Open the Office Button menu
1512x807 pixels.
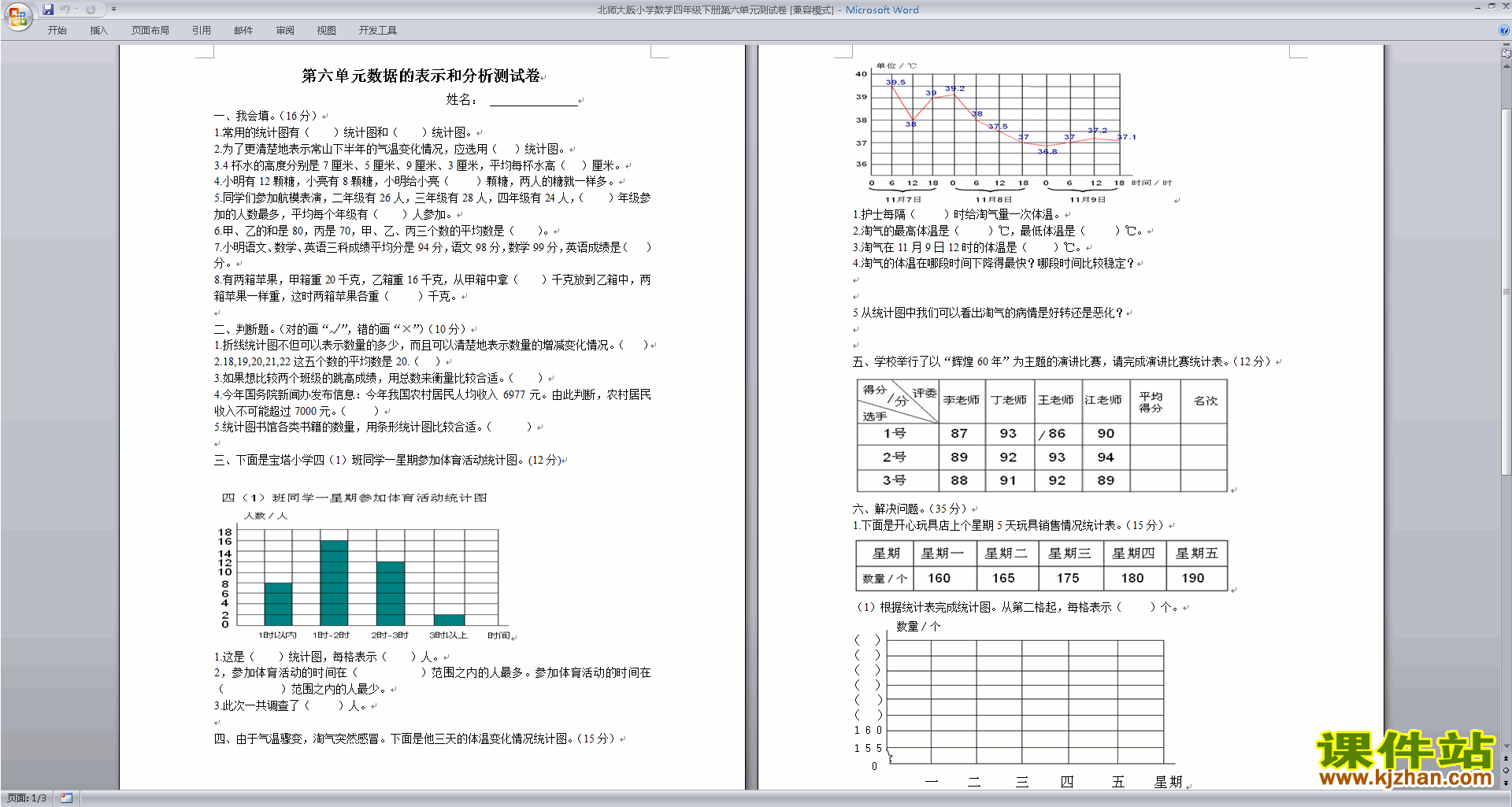pos(17,16)
